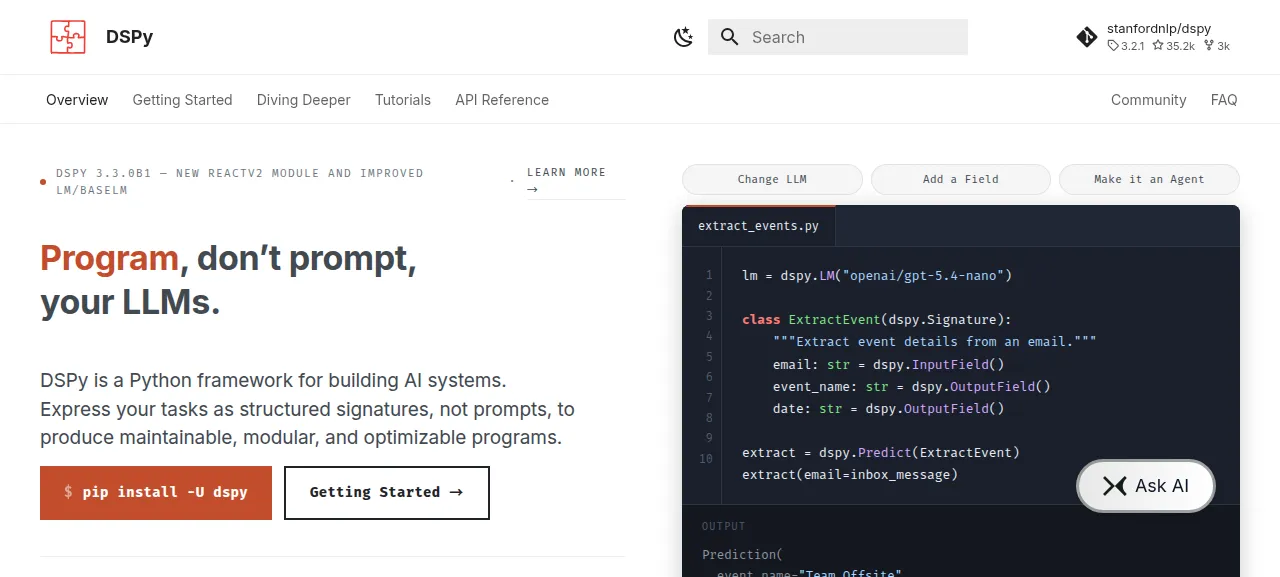The width and height of the screenshot is (1280, 577).
Task: Go to the API Reference tab
Action: point(502,100)
